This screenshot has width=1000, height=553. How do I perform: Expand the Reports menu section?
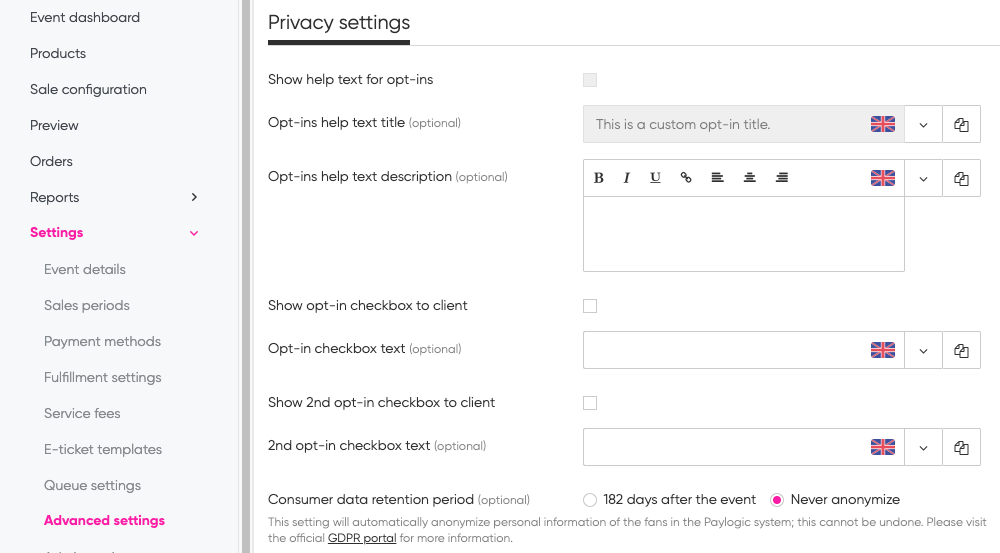(194, 197)
